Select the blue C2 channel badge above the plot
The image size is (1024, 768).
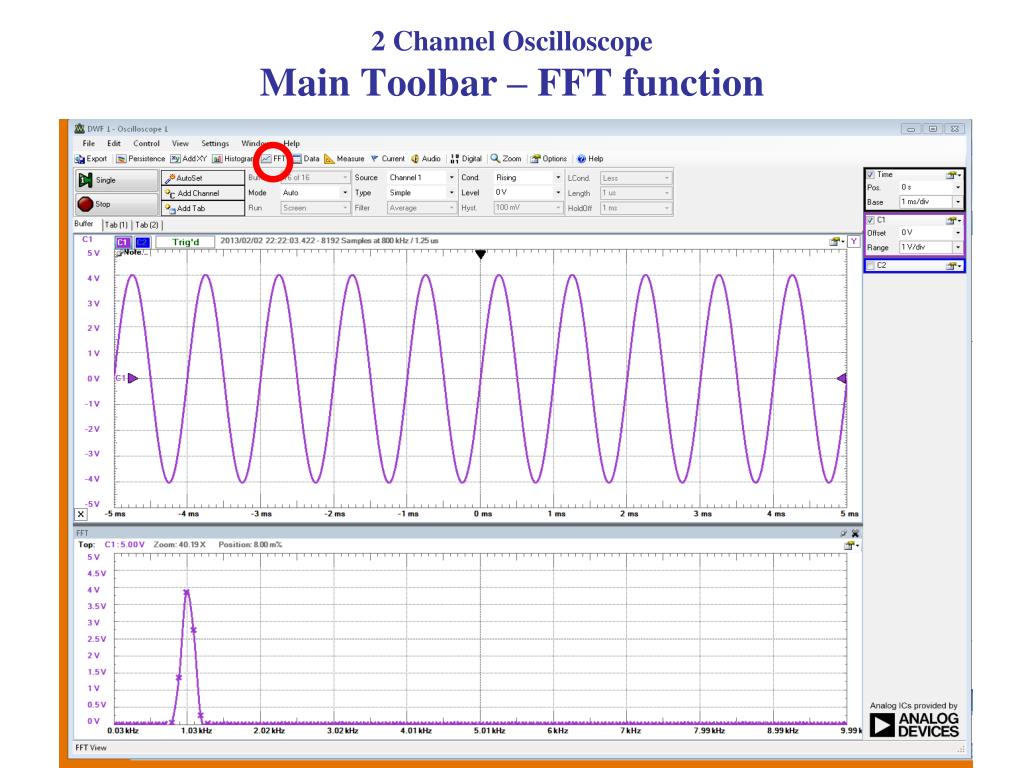click(142, 242)
